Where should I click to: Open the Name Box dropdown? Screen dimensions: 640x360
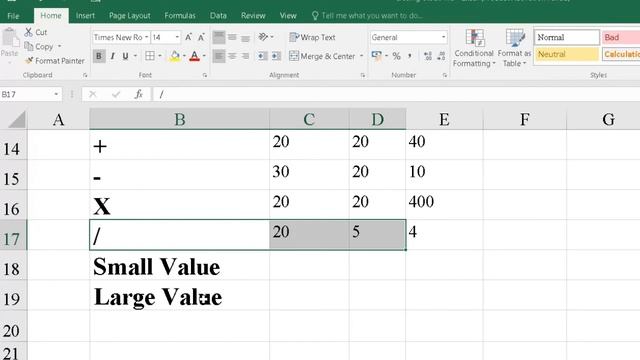coord(56,94)
